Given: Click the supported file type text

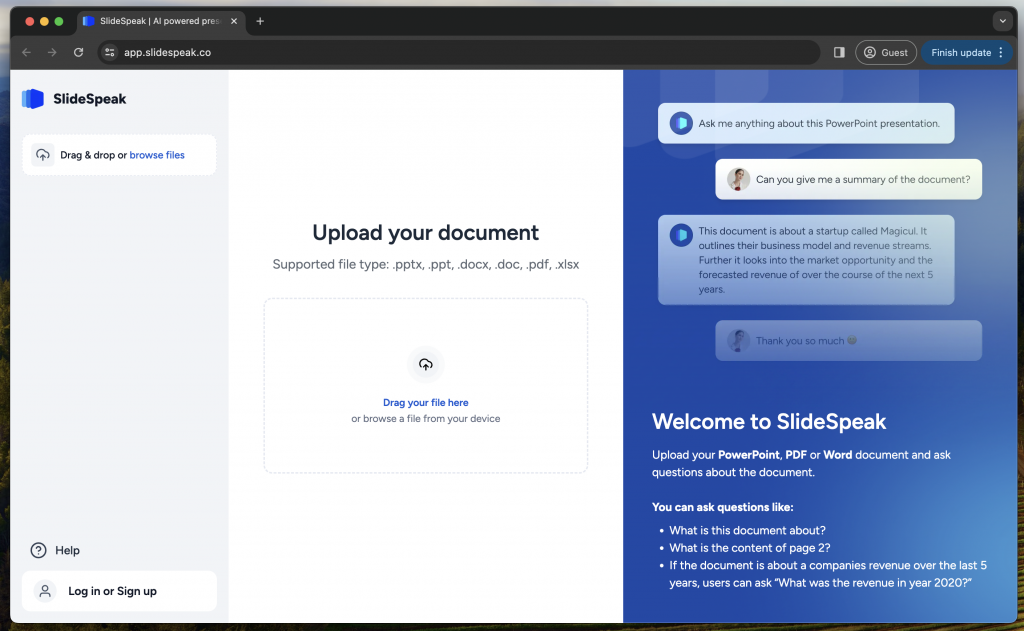Looking at the screenshot, I should pos(426,265).
